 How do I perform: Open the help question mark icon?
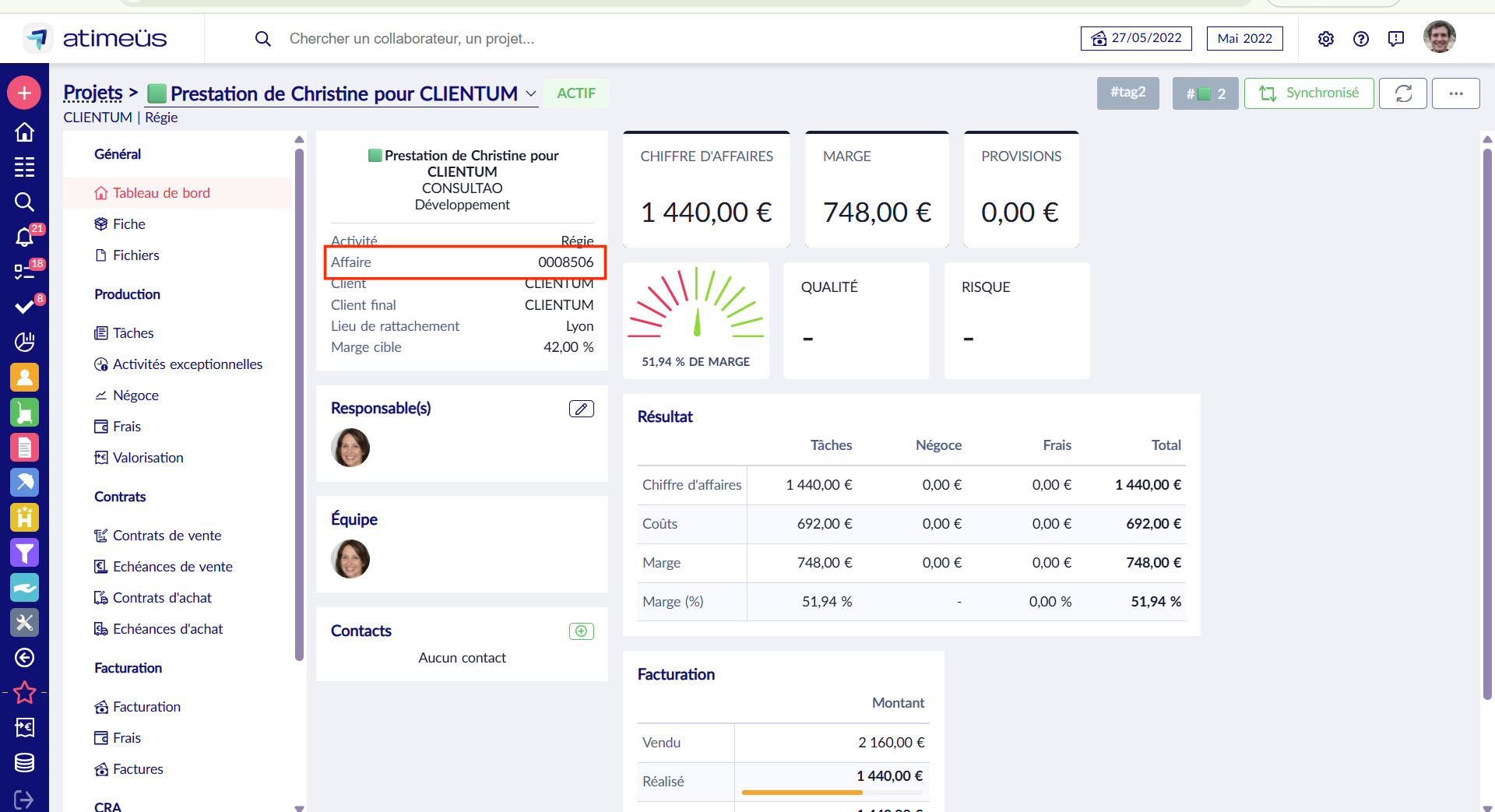(x=1361, y=39)
